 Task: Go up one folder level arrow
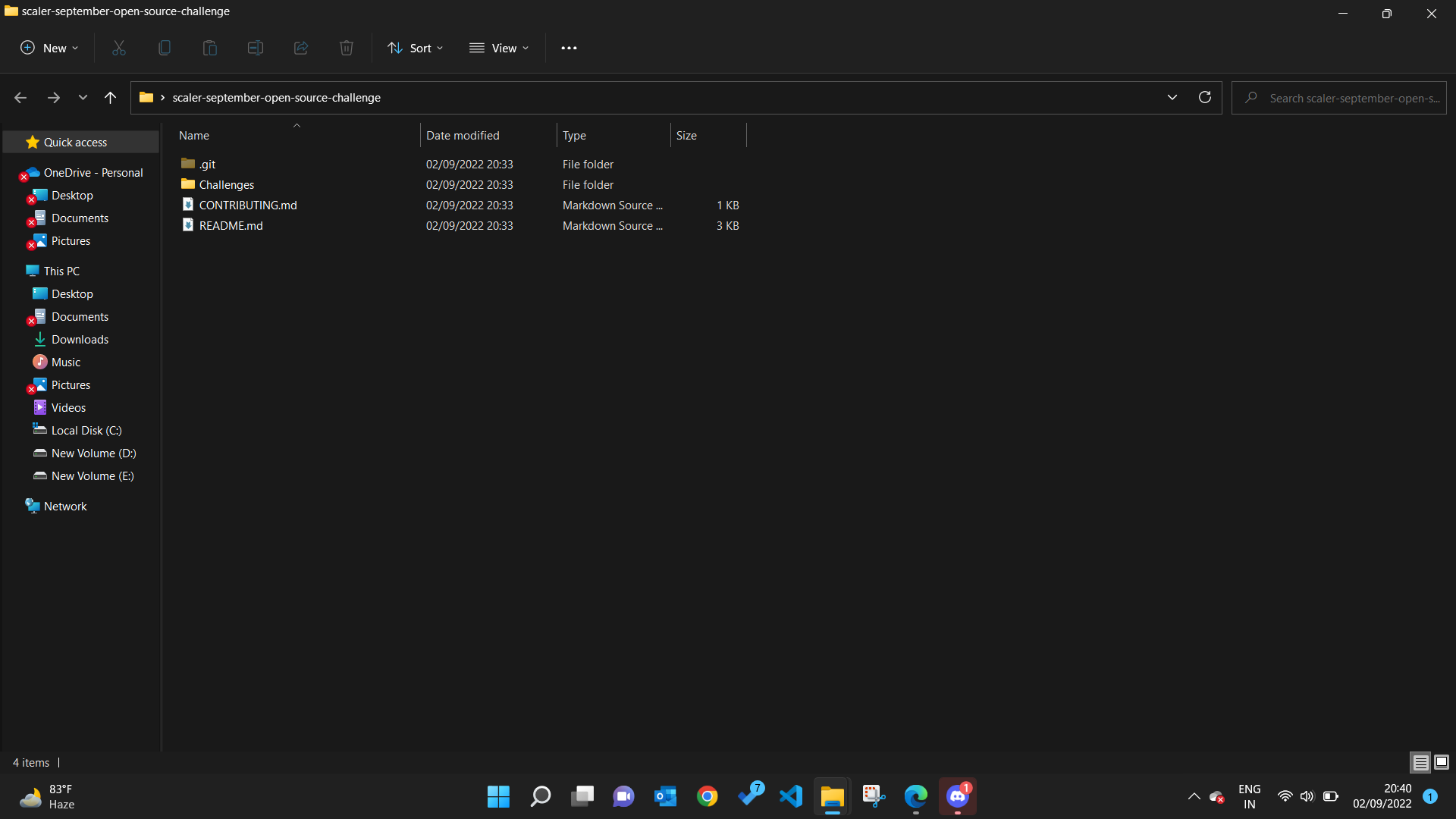pos(110,97)
